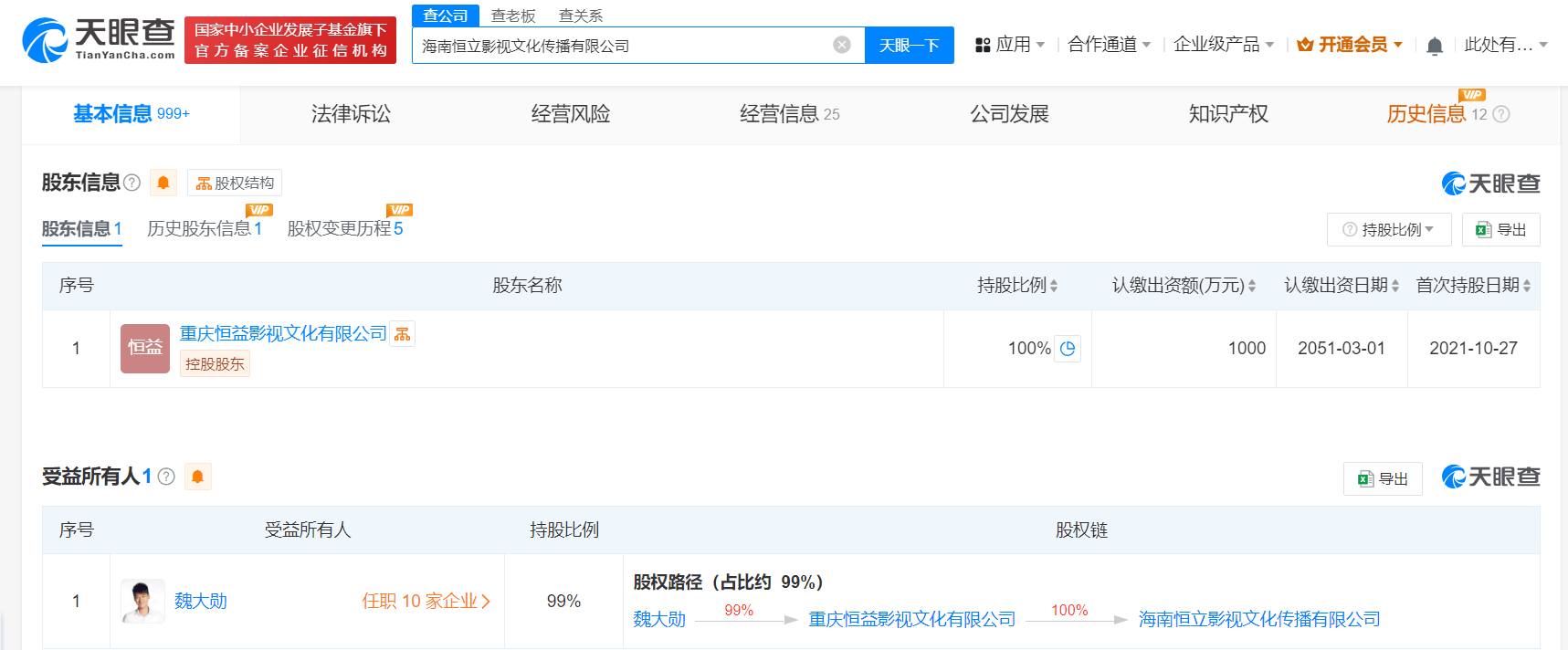The width and height of the screenshot is (1568, 650).
Task: Click the TianYanCha logo in header
Action: 99,40
